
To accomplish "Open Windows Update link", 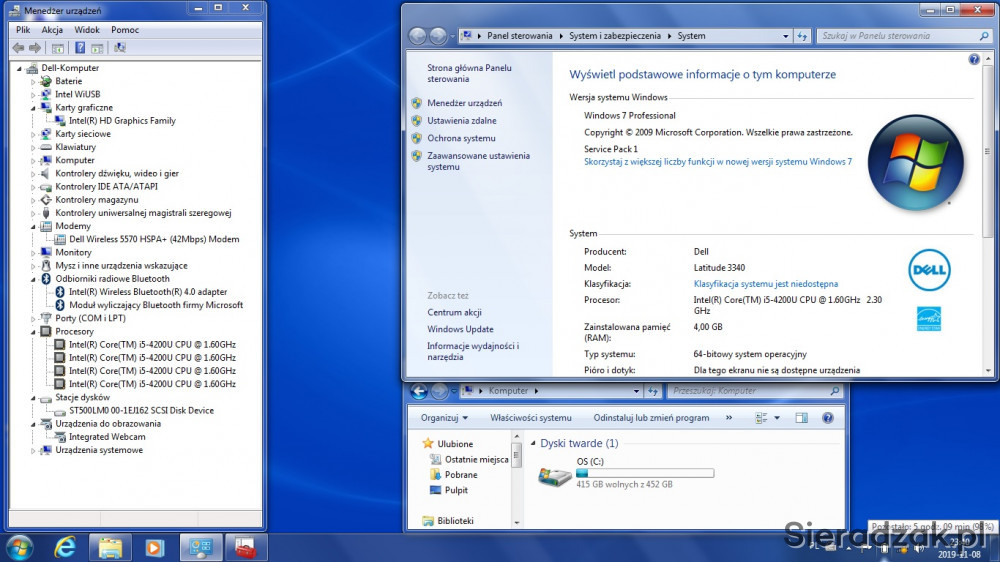I will [460, 329].
